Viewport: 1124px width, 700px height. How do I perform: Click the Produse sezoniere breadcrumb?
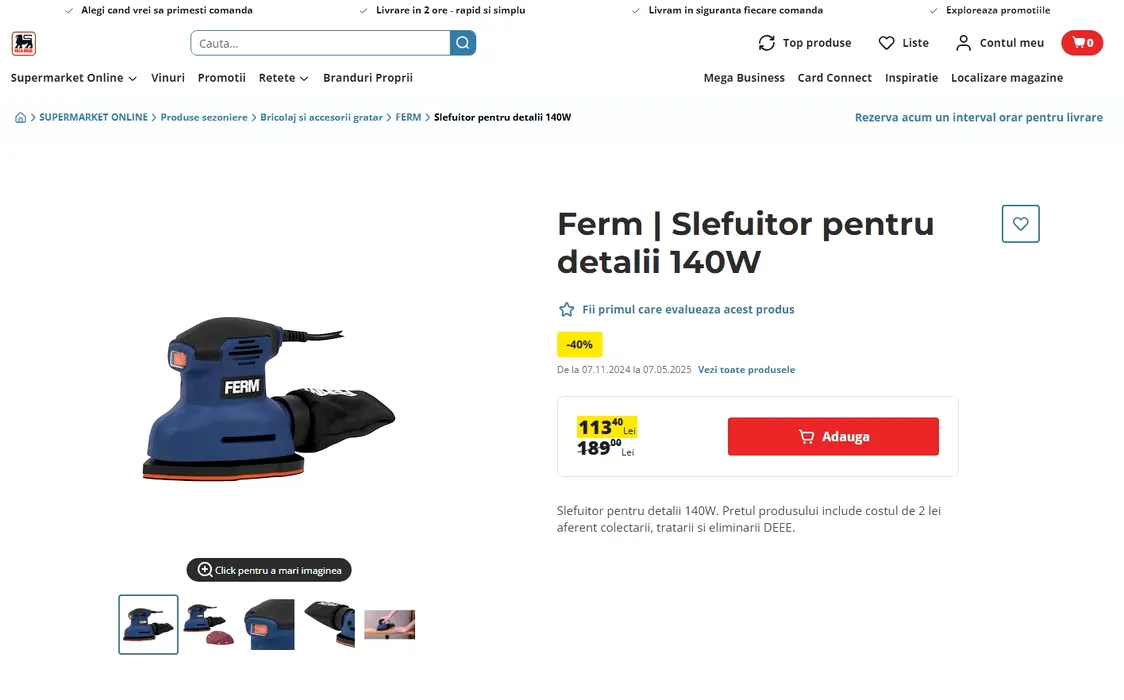pyautogui.click(x=204, y=118)
